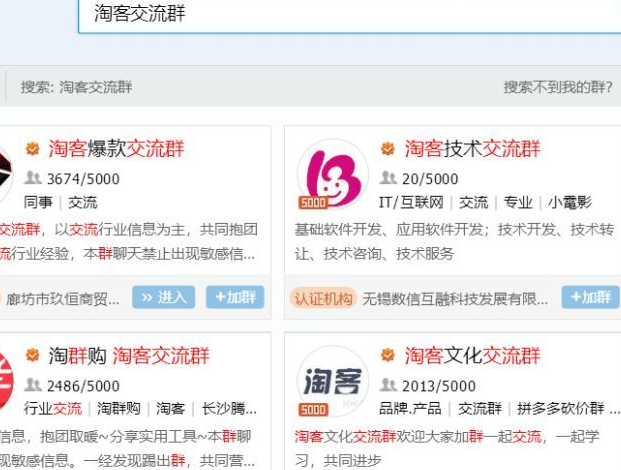This screenshot has width=621, height=470.
Task: Click the 5000 badge on 淘客文化交流群 avatar
Action: [x=313, y=410]
